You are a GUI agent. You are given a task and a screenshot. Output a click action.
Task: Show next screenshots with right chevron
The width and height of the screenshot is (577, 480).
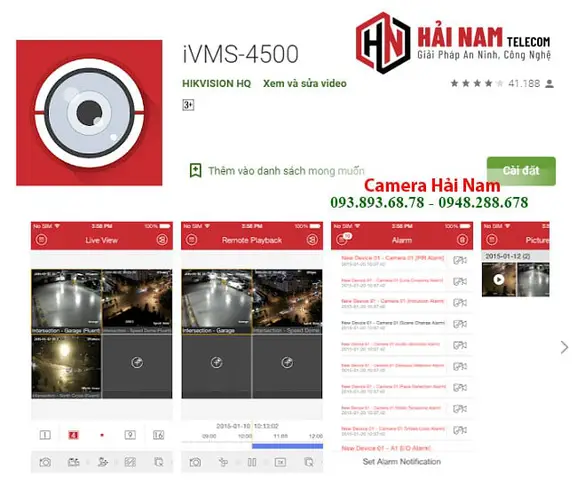tap(564, 347)
